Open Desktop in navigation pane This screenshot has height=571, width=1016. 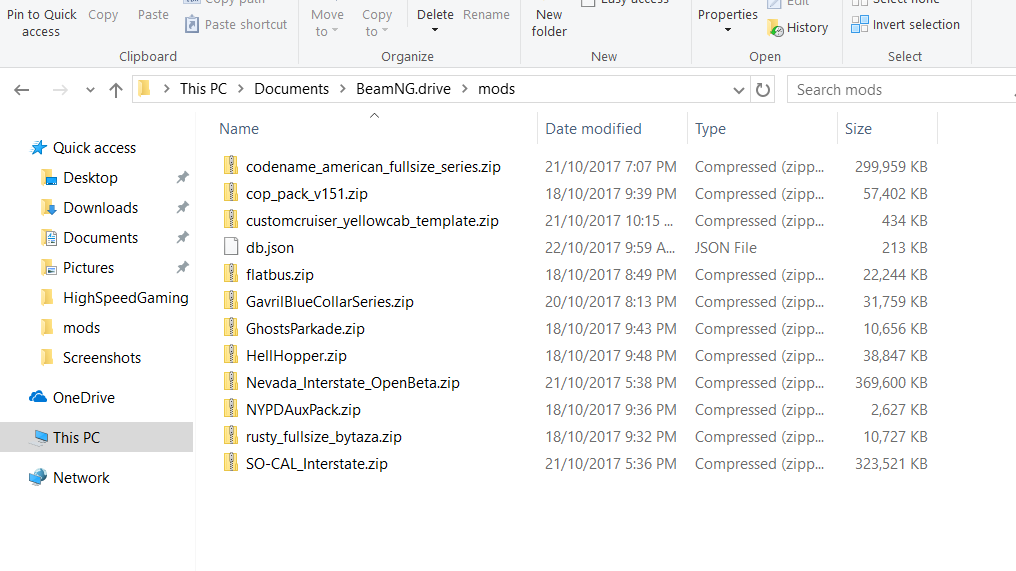[90, 178]
